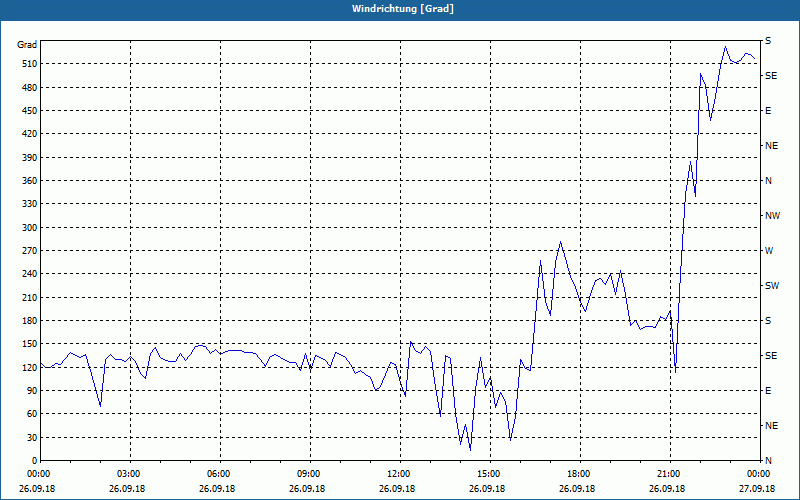Click the 270 degree axis label
The height and width of the screenshot is (500, 800).
(29, 251)
